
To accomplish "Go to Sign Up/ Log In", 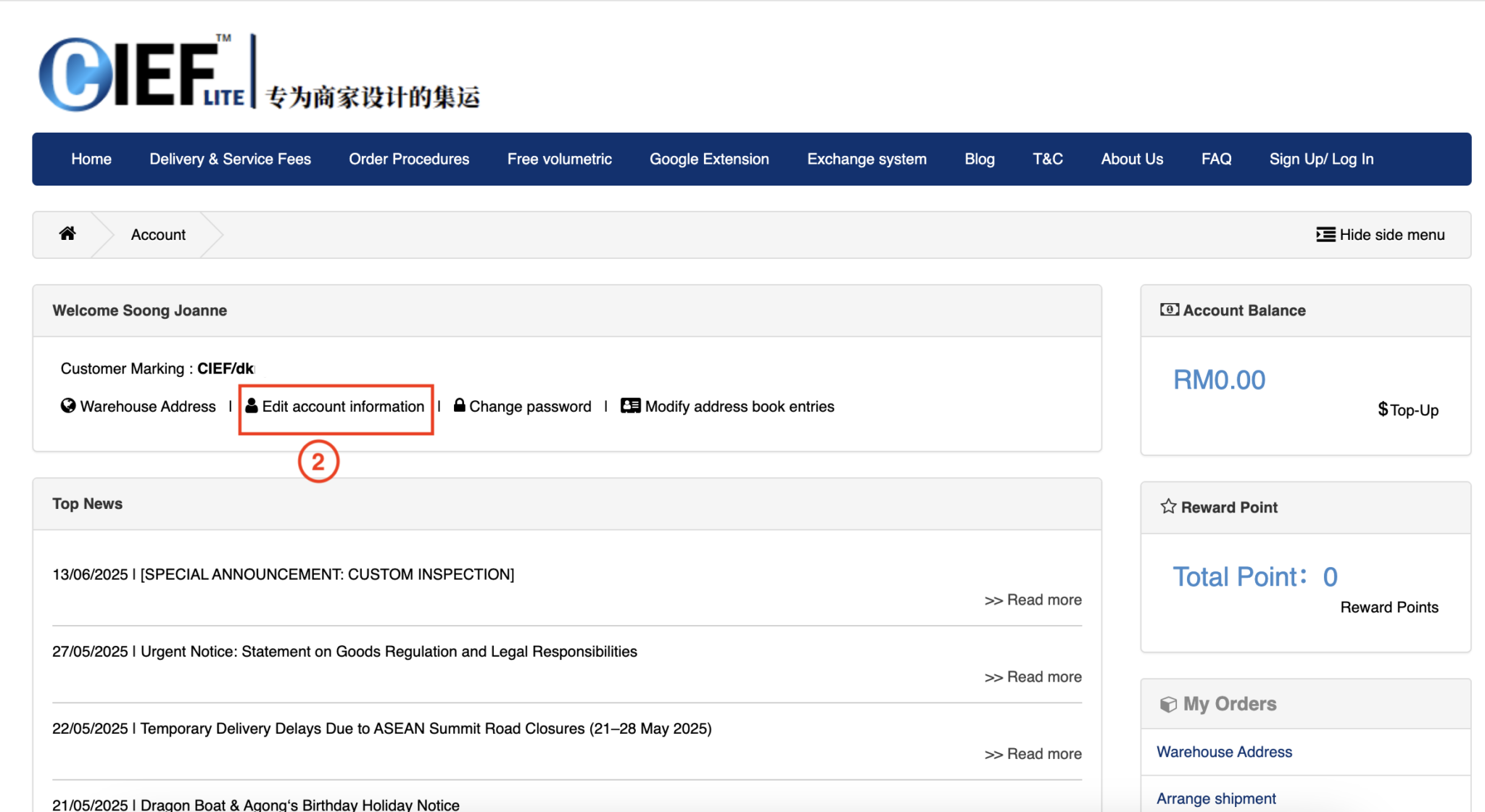I will [x=1321, y=159].
